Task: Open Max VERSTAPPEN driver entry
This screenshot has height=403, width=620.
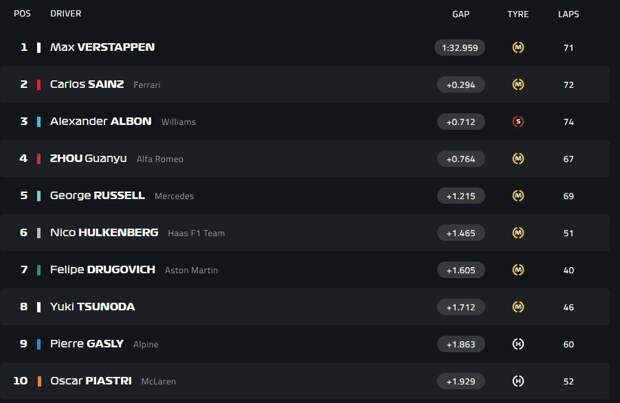Action: click(102, 47)
